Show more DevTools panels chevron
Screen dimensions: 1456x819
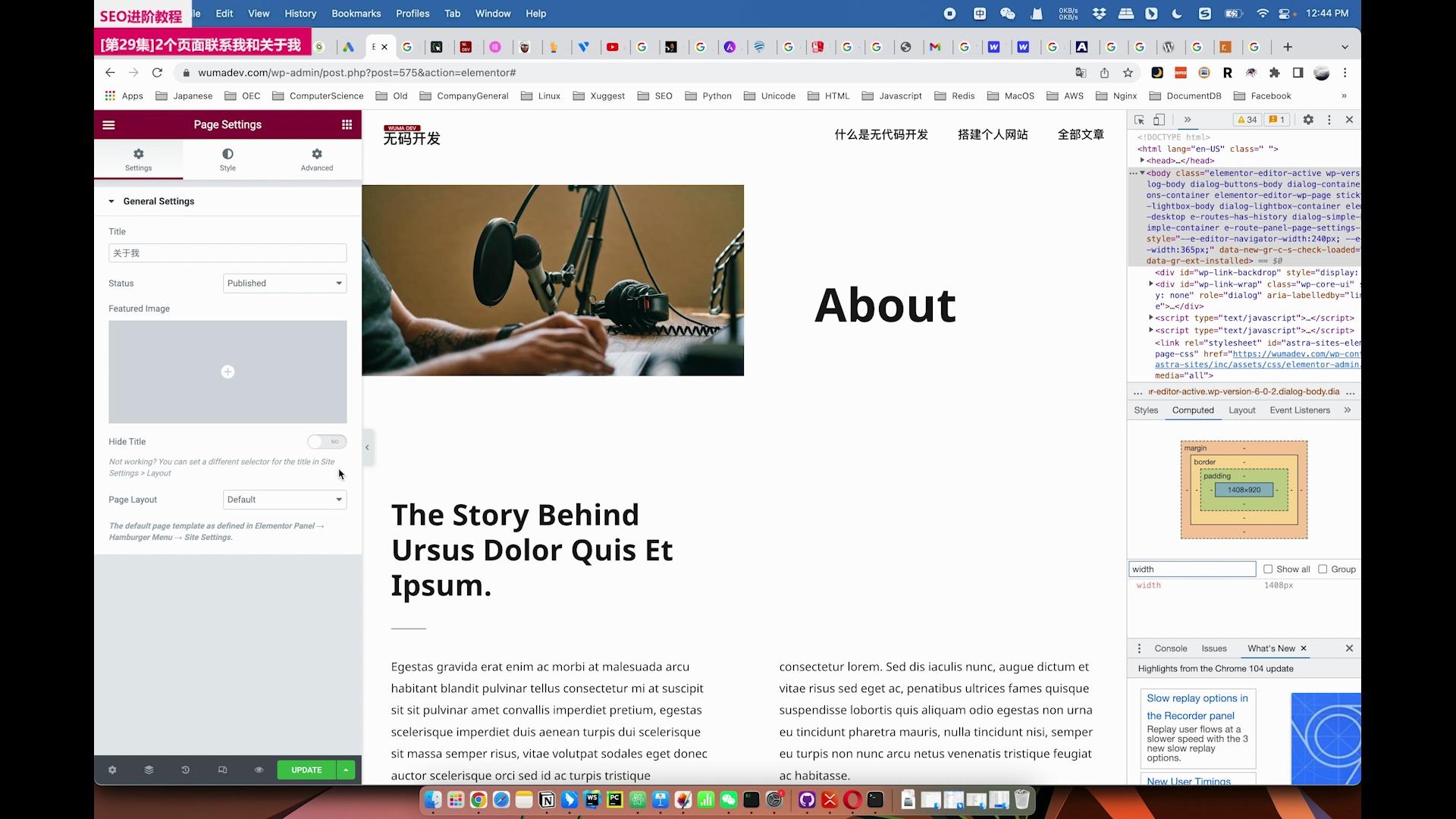pos(1188,120)
